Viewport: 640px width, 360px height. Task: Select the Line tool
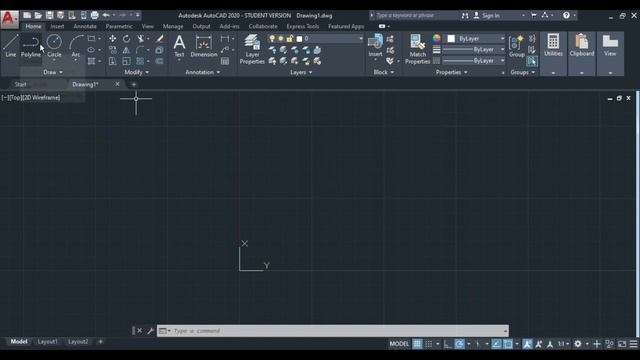tap(11, 46)
